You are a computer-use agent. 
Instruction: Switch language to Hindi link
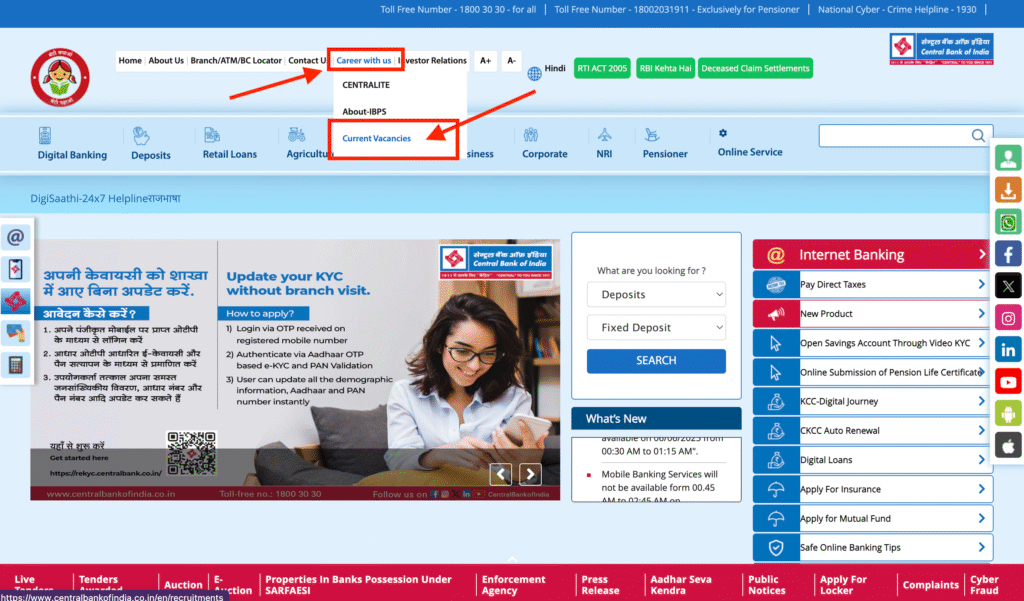pyautogui.click(x=555, y=68)
